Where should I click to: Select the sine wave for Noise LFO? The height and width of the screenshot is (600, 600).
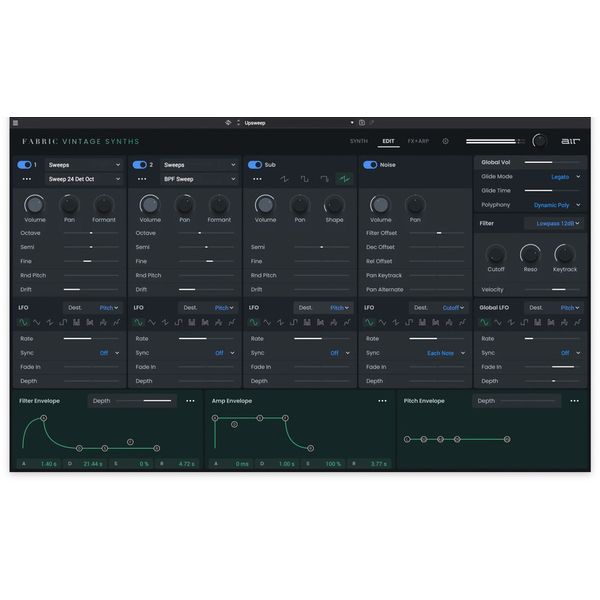click(369, 323)
